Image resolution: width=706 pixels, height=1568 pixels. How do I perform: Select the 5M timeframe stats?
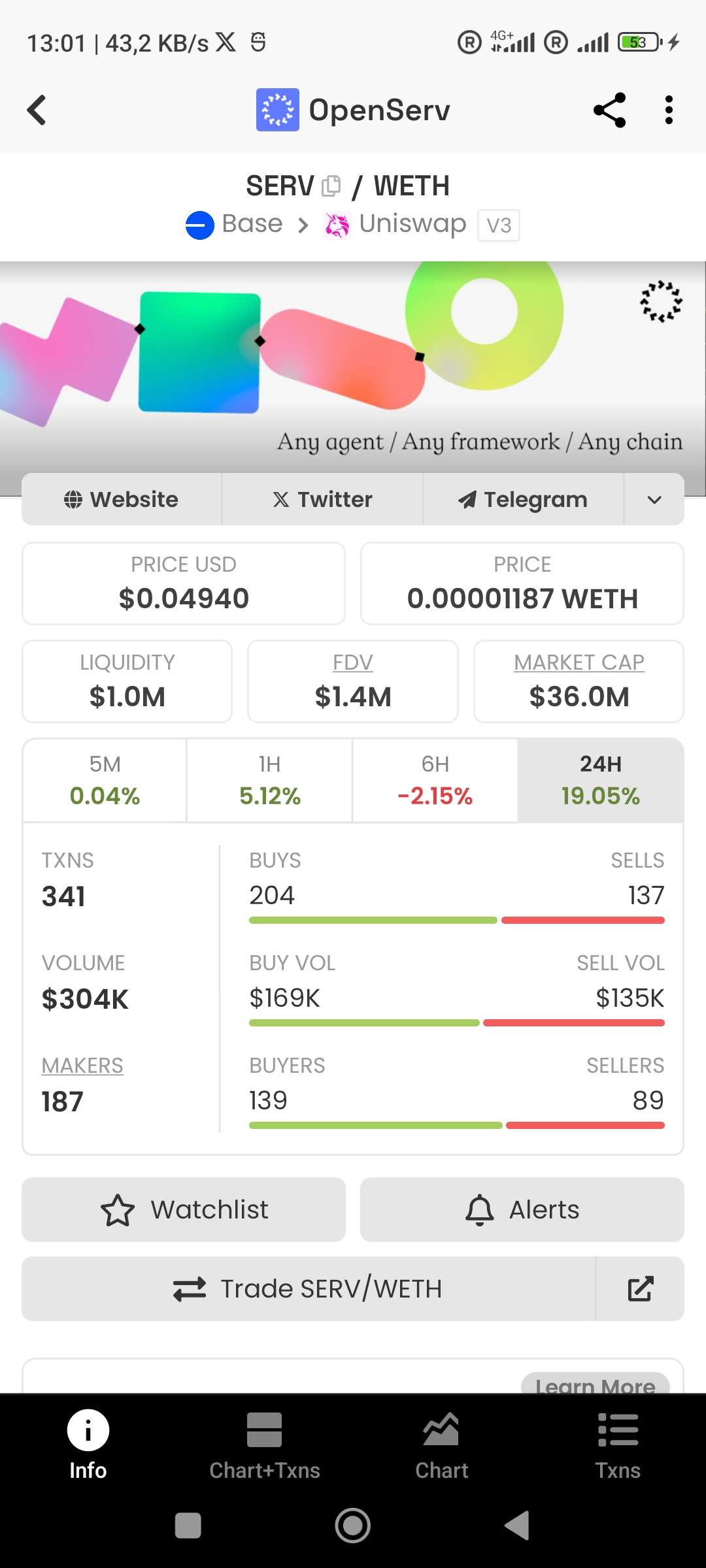[x=105, y=781]
